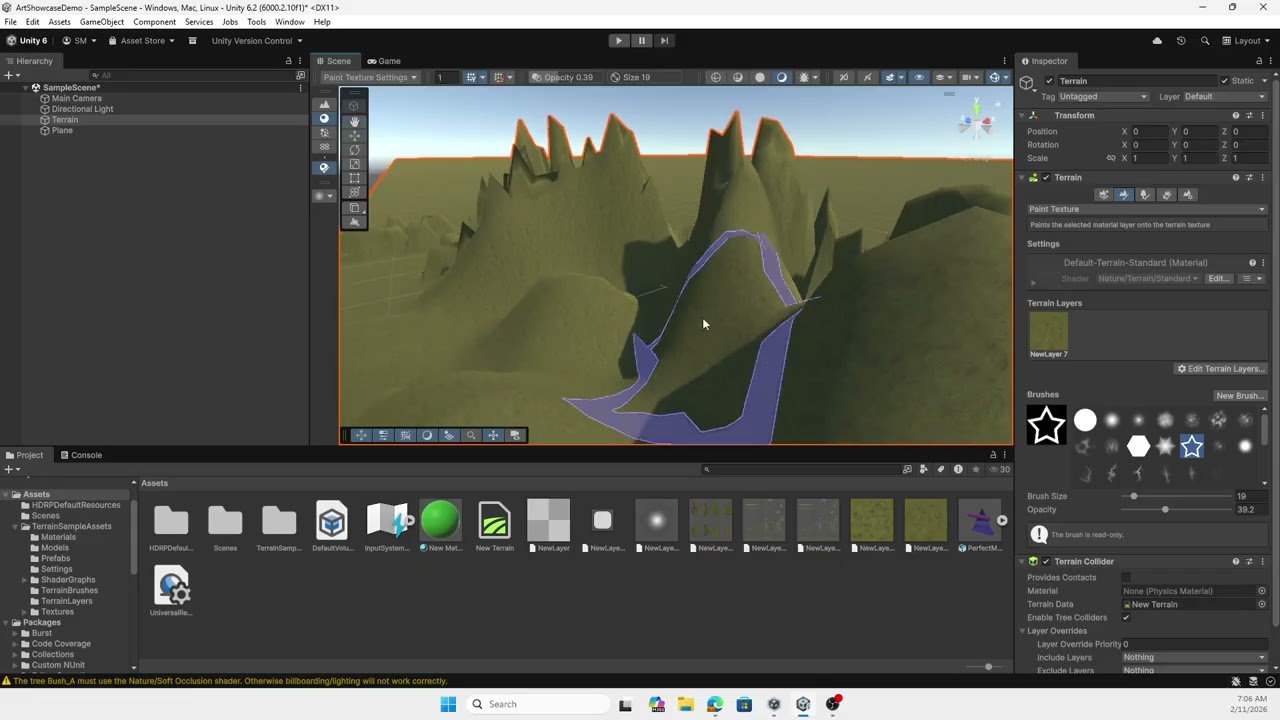The image size is (1280, 720).
Task: Toggle the Static checkbox
Action: (1224, 81)
